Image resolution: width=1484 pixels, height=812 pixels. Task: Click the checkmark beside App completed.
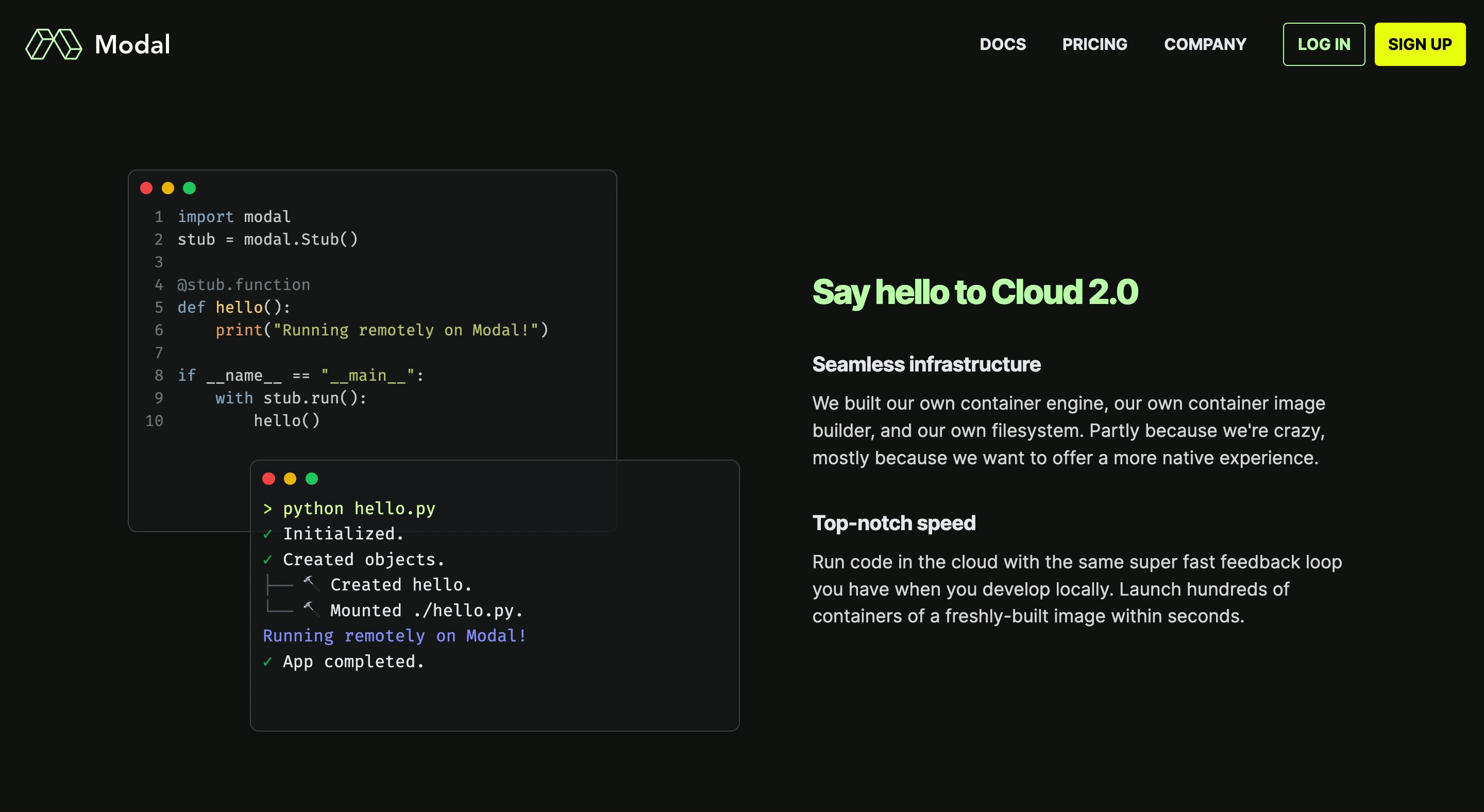click(x=267, y=662)
